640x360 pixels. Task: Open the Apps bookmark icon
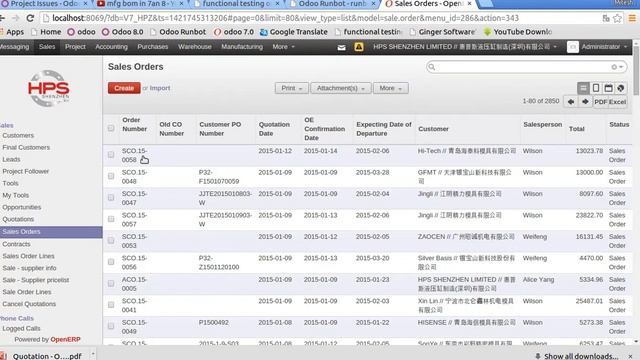(11, 32)
